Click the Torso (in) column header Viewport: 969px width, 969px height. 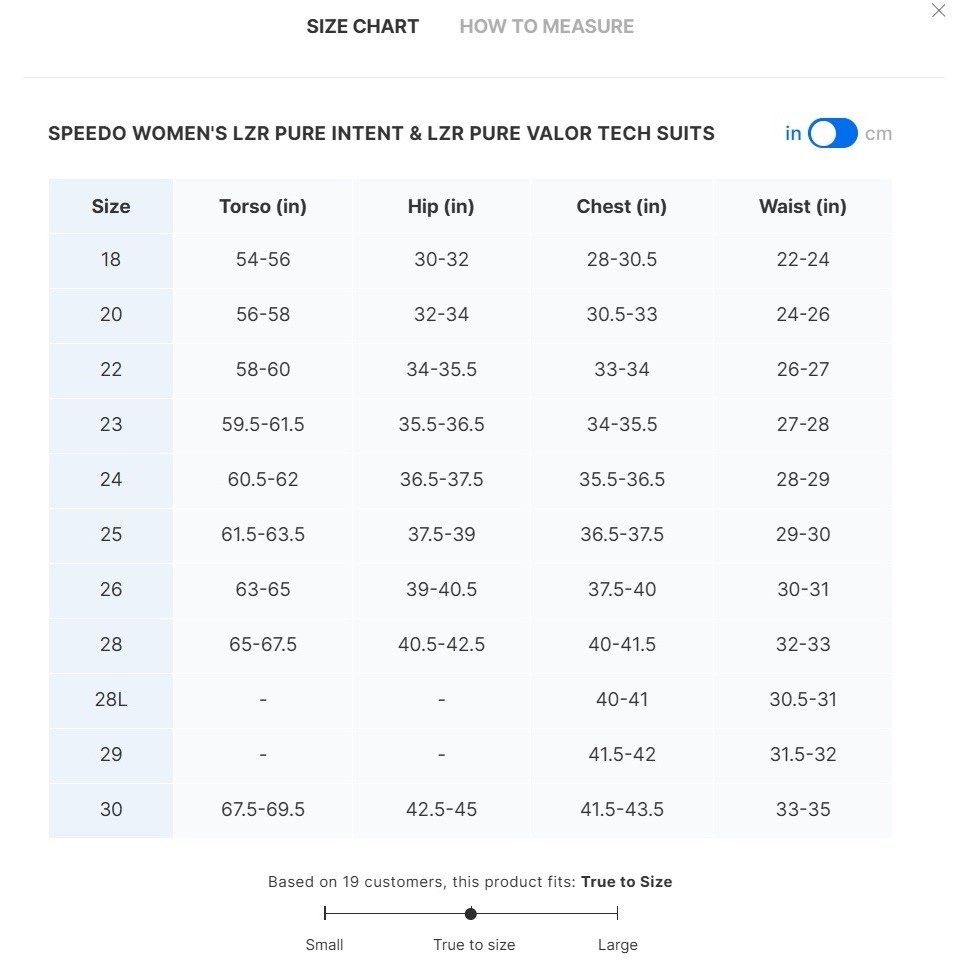pos(263,206)
